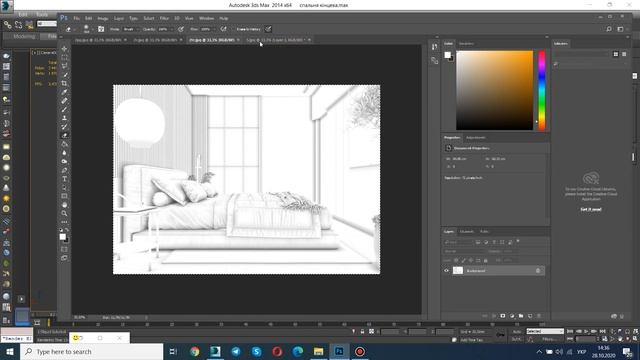
Task: Toggle the Erase to History checkbox
Action: tap(234, 29)
